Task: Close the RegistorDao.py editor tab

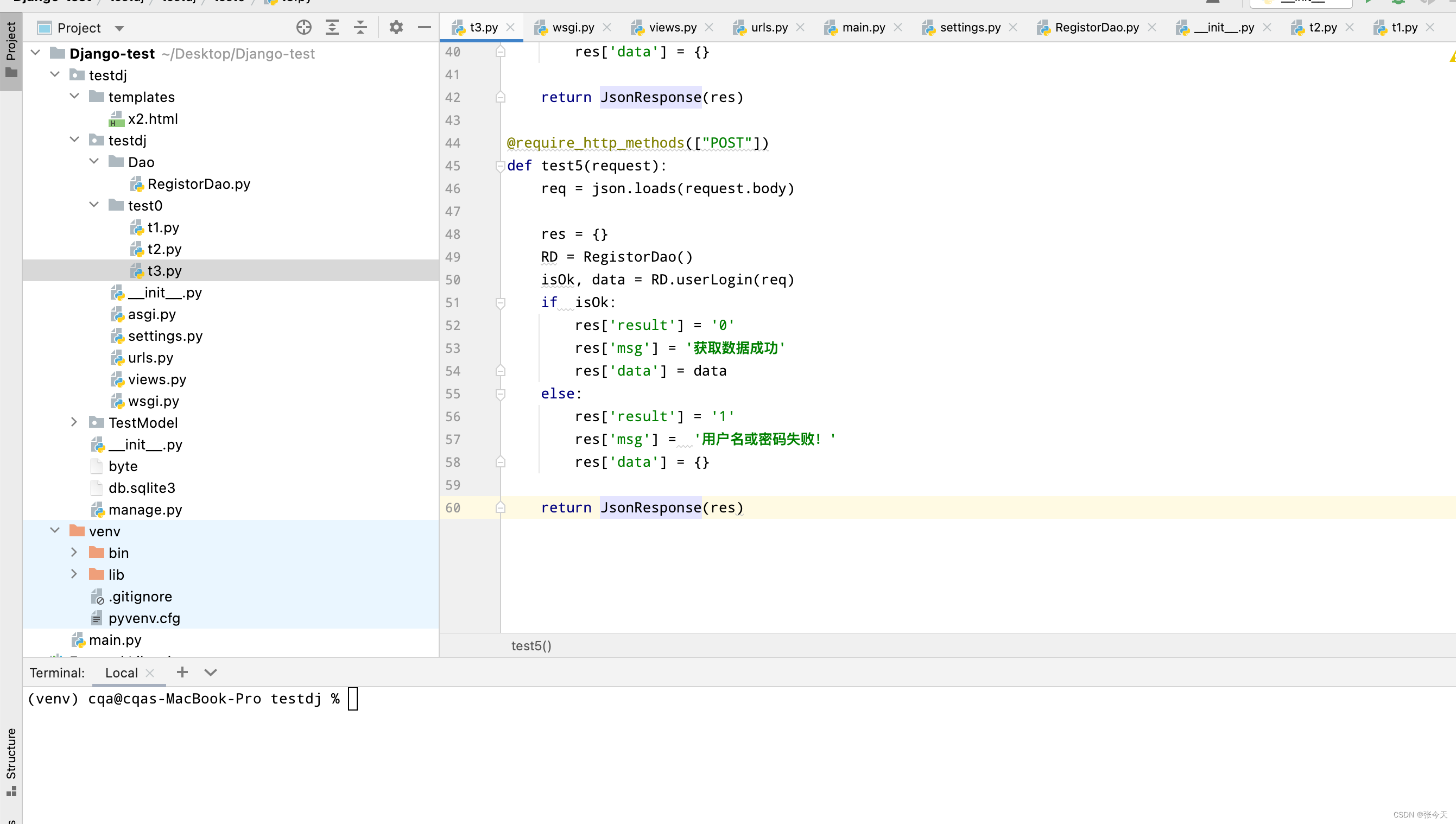Action: pos(1151,27)
